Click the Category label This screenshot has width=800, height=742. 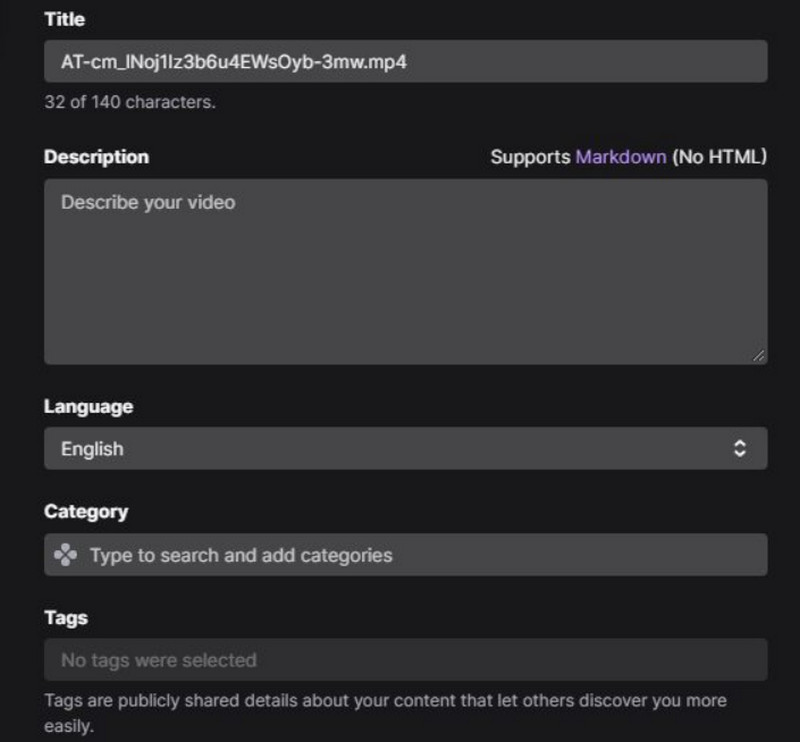pos(86,512)
